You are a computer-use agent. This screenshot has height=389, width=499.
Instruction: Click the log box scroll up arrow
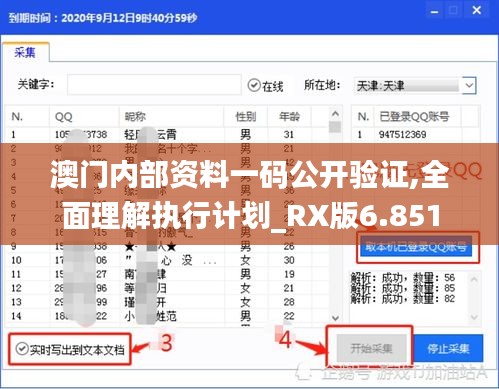click(x=474, y=279)
